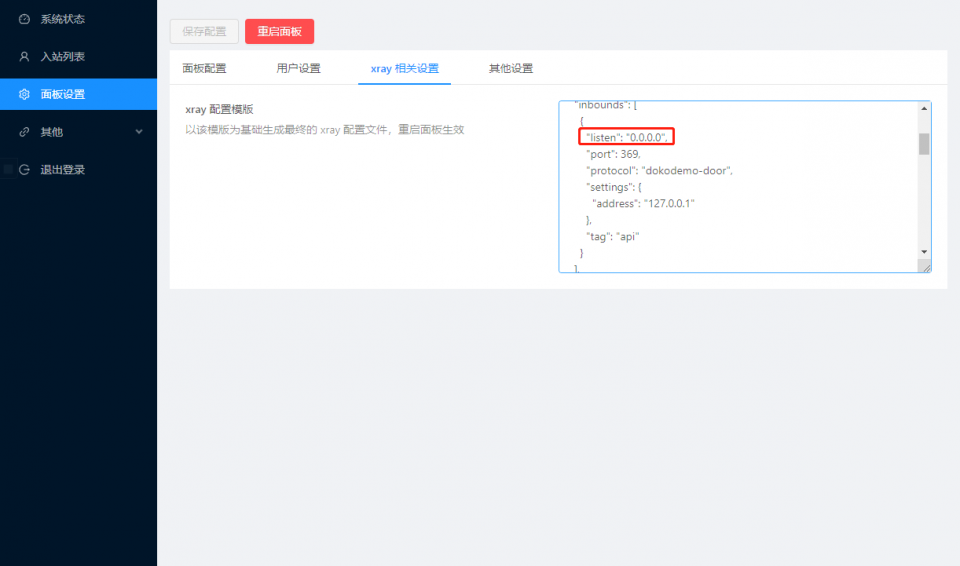Click the 保存配置 button
The image size is (960, 566).
pos(204,31)
